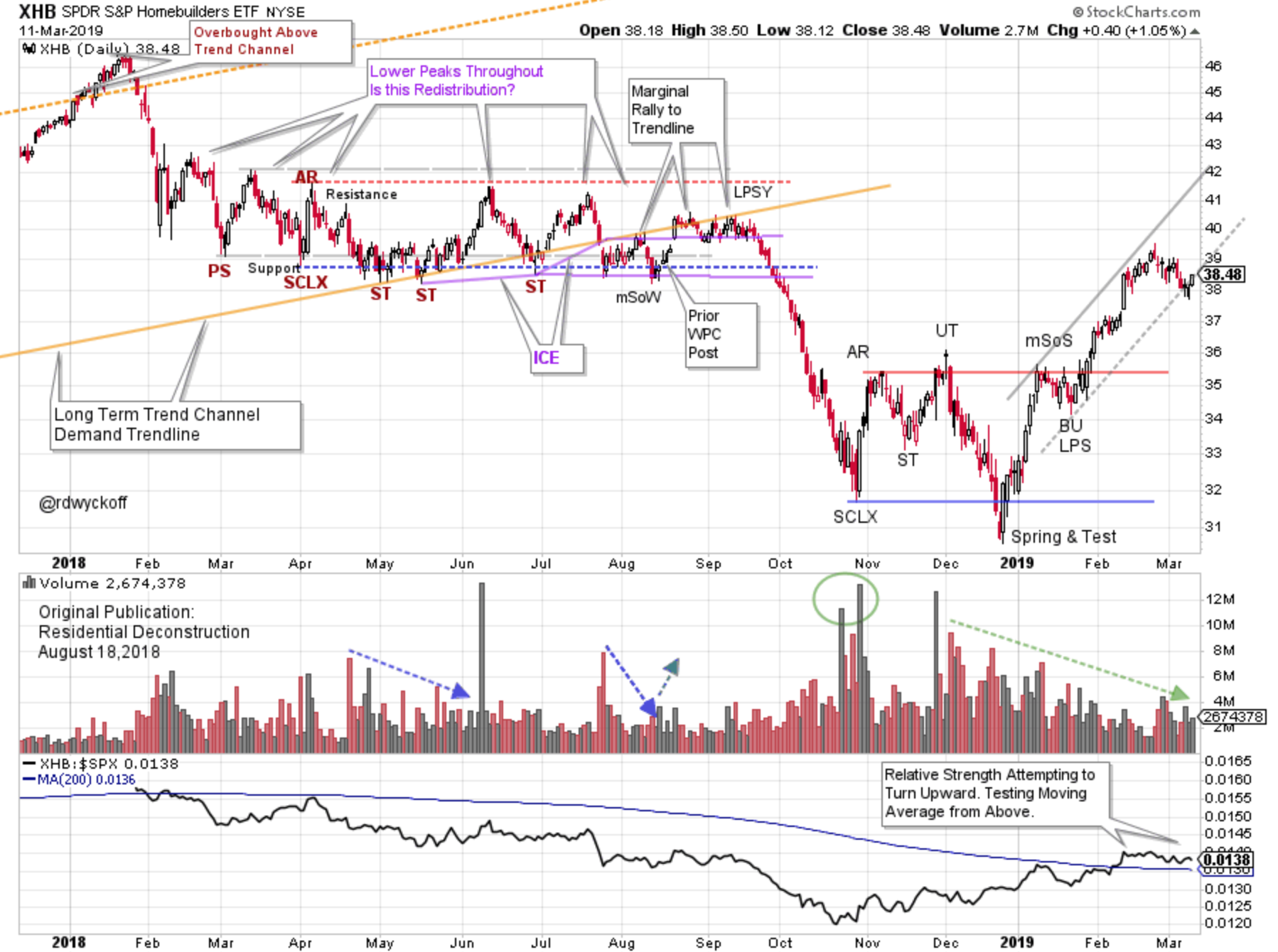The image size is (1278, 952).
Task: Click the NYSE exchange label
Action: [285, 13]
